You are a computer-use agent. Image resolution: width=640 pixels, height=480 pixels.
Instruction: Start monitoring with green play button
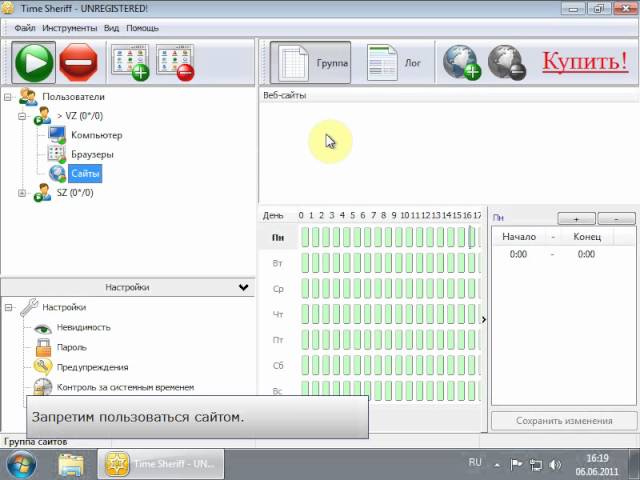coord(33,63)
